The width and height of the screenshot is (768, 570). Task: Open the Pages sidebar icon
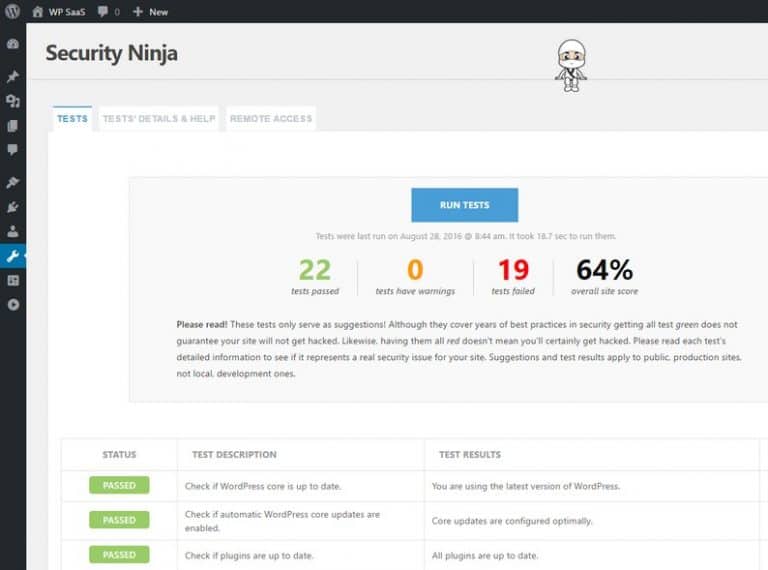tap(12, 126)
